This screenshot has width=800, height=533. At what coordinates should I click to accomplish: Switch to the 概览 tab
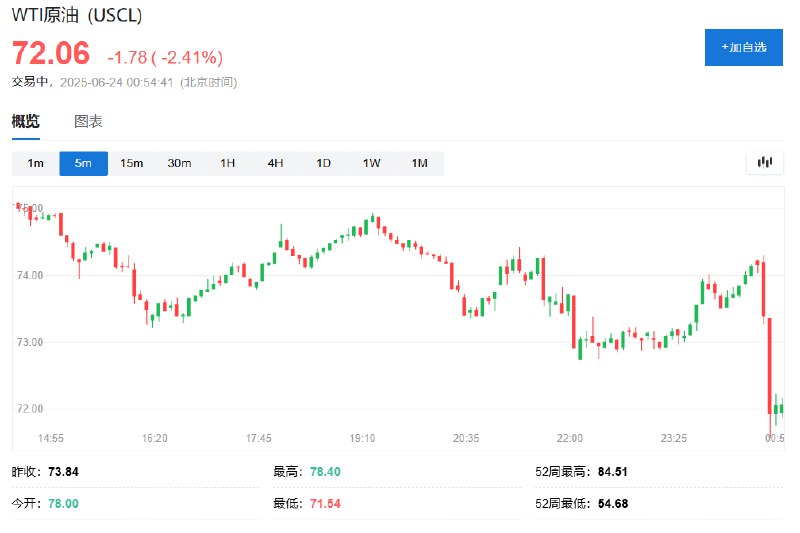coord(26,121)
